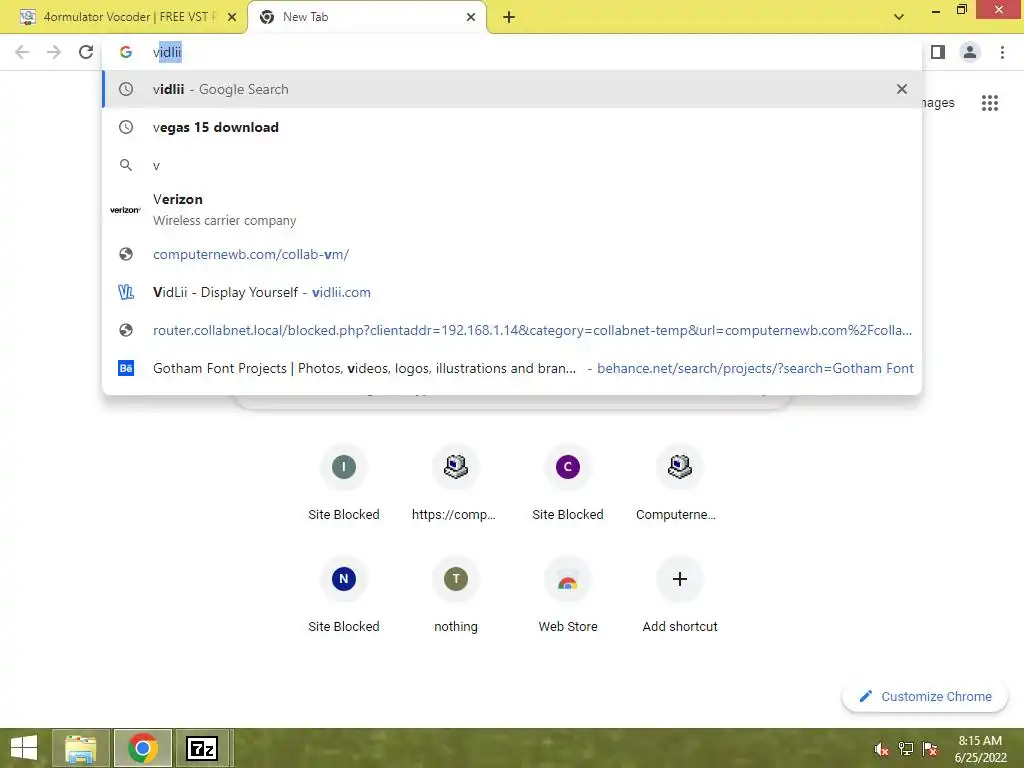Select the 'v' search suggestion
This screenshot has height=768, width=1024.
pyautogui.click(x=512, y=165)
